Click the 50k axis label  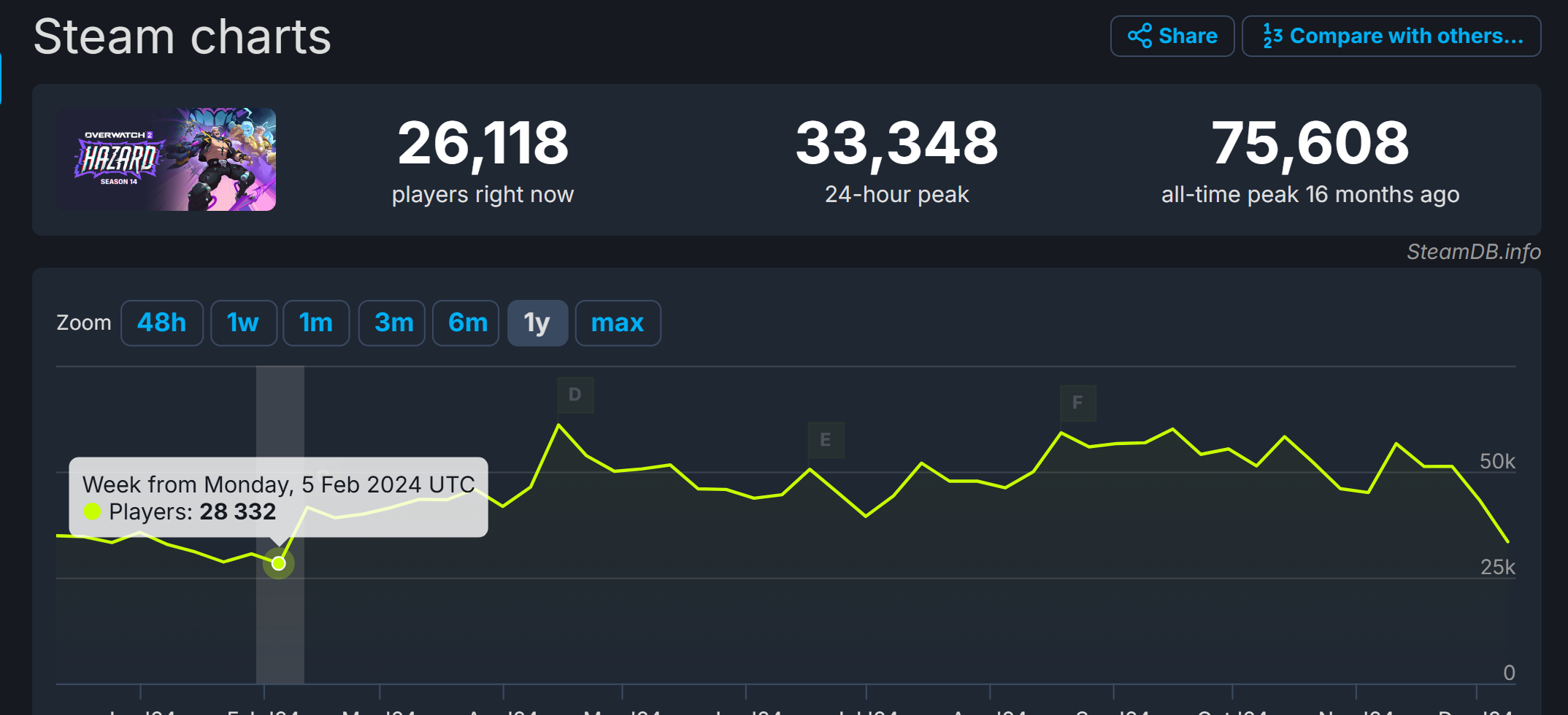click(1496, 461)
